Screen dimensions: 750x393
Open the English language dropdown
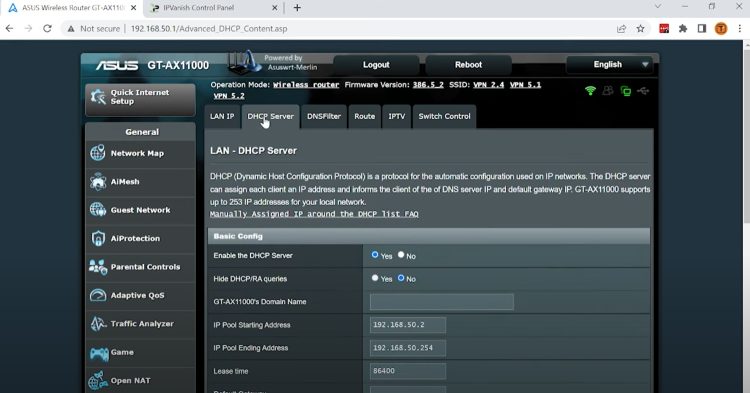(608, 65)
